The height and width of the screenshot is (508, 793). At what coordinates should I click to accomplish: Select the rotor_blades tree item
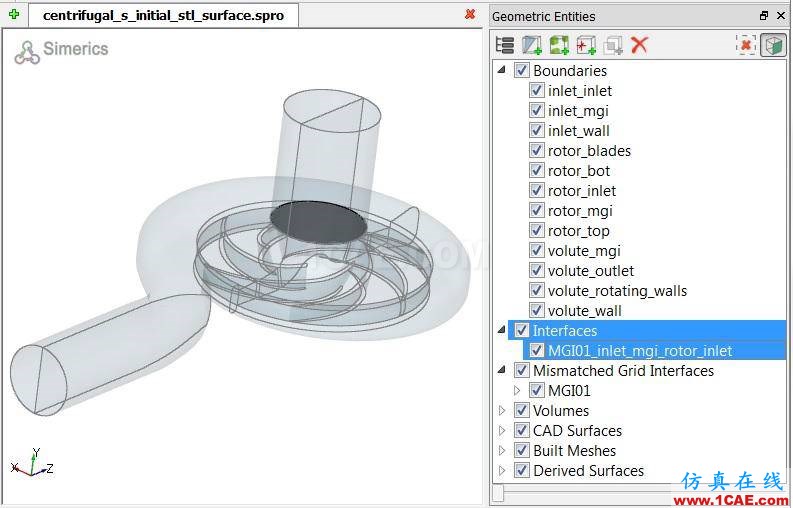pyautogui.click(x=589, y=151)
